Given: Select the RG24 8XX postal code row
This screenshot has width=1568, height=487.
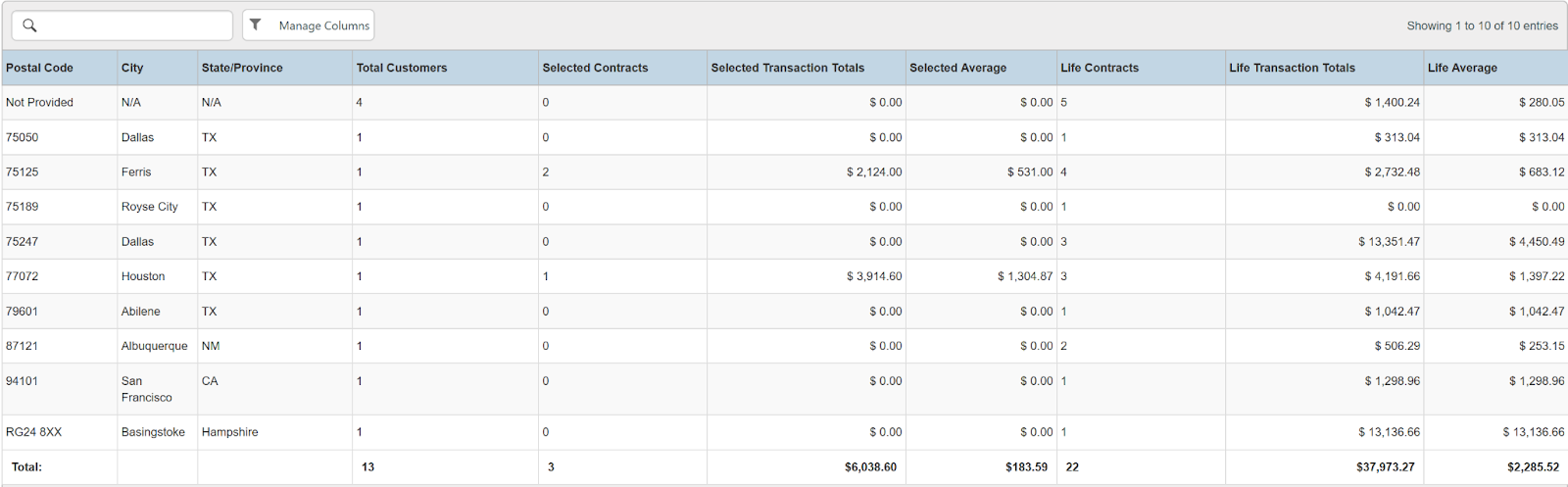Looking at the screenshot, I should coord(34,432).
